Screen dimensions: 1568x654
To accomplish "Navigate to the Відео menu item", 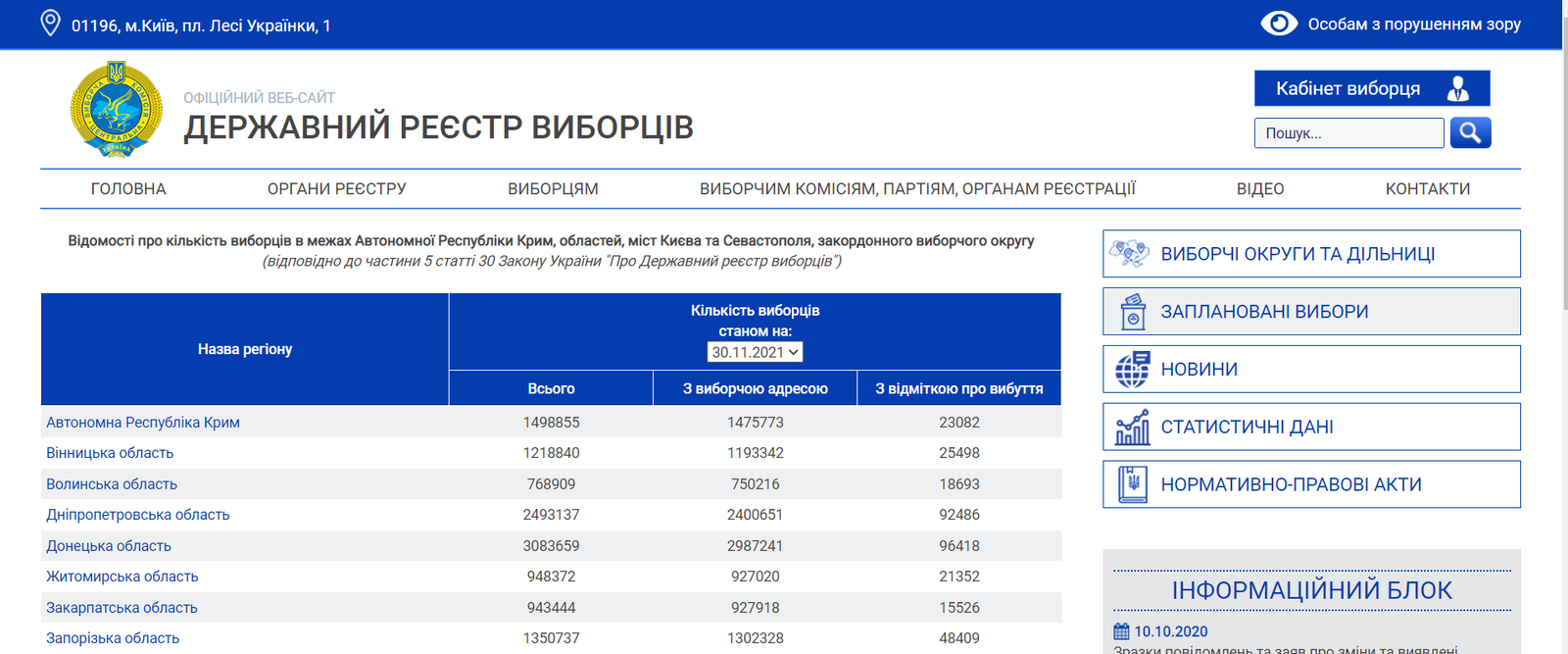I will pyautogui.click(x=1259, y=189).
